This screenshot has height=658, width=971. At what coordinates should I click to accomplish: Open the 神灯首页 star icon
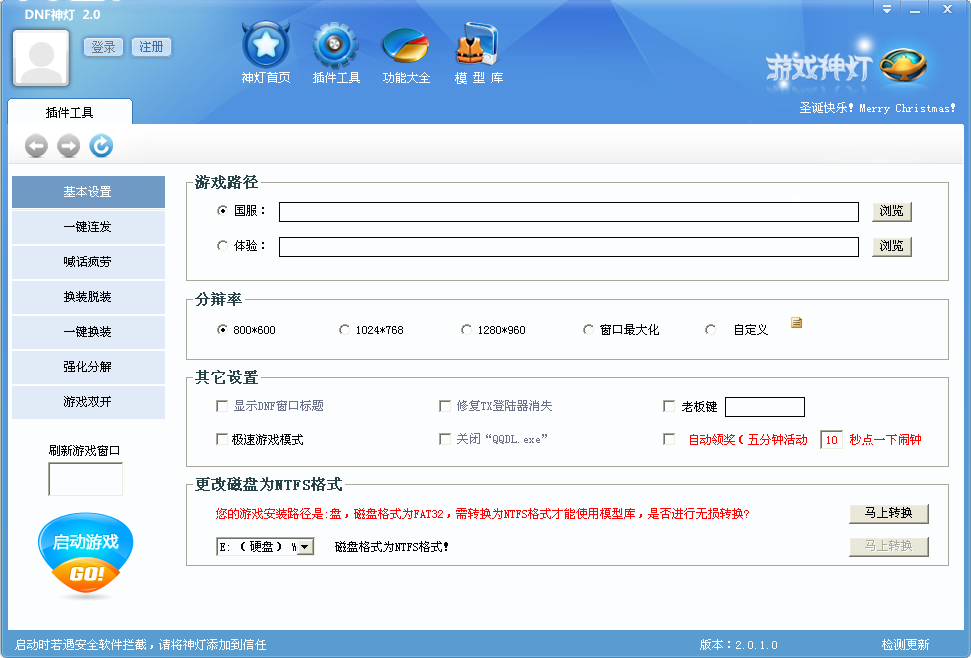point(266,45)
